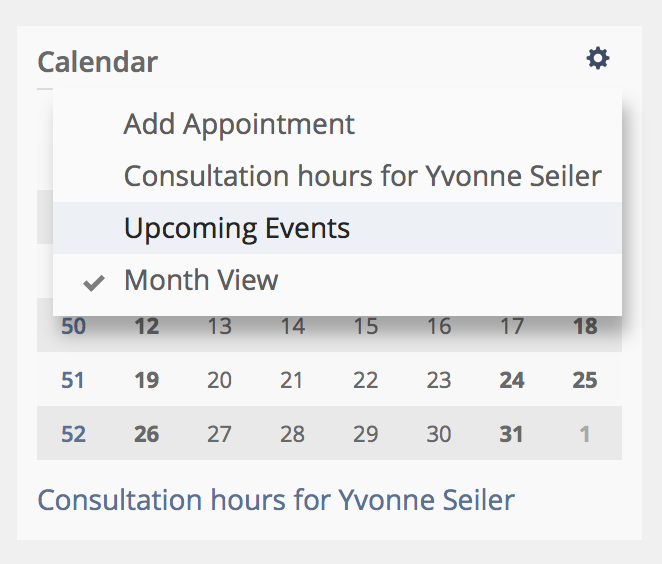Select day 18 in the calendar
This screenshot has height=564, width=662.
(585, 327)
